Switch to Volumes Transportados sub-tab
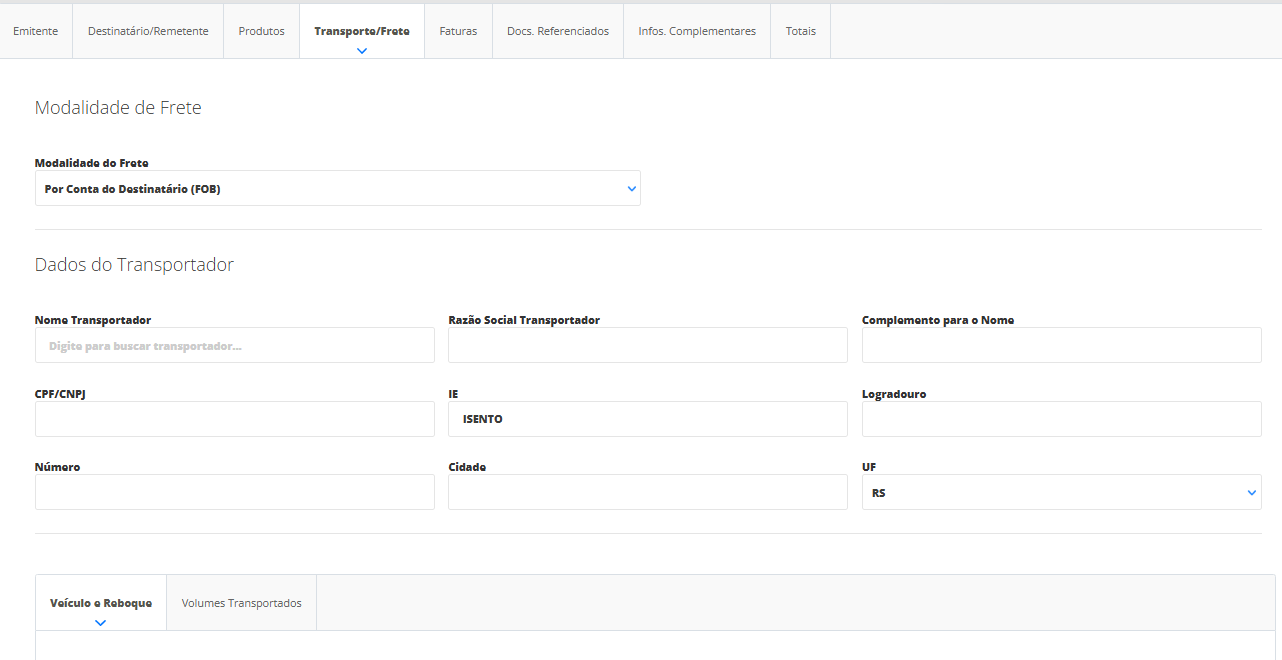 pos(241,603)
